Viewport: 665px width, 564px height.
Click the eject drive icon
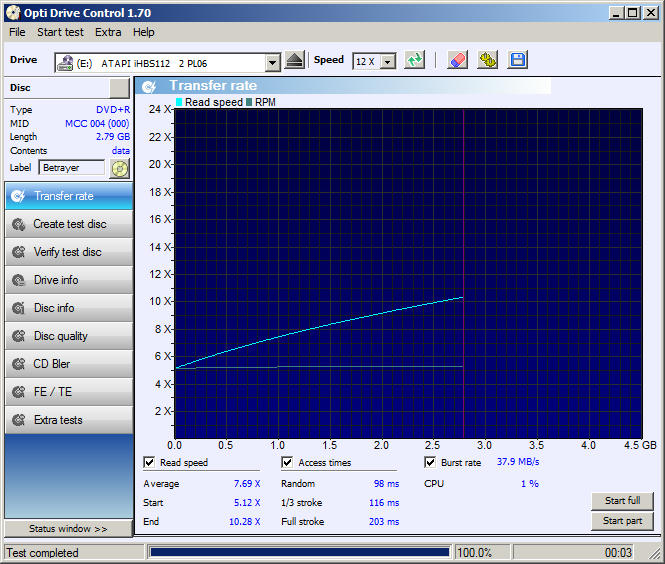click(294, 60)
